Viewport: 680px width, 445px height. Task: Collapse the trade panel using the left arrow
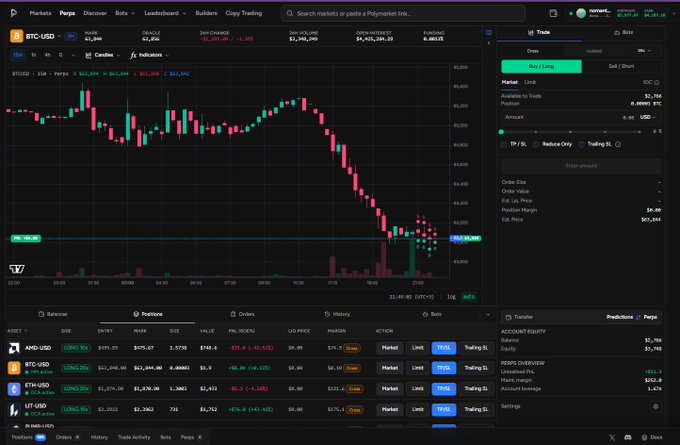click(489, 43)
